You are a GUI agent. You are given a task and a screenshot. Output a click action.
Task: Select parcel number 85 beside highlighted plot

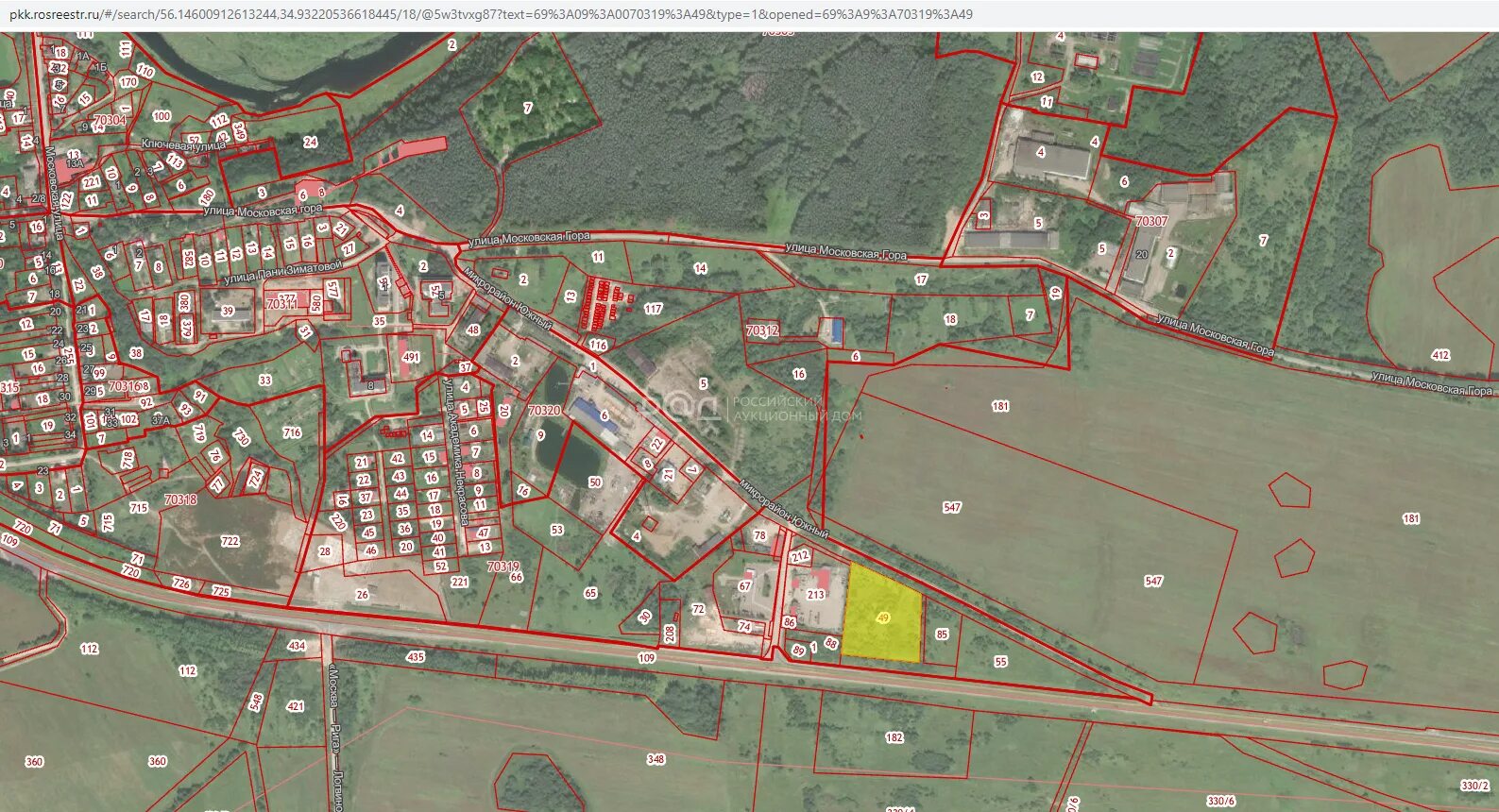pos(942,634)
